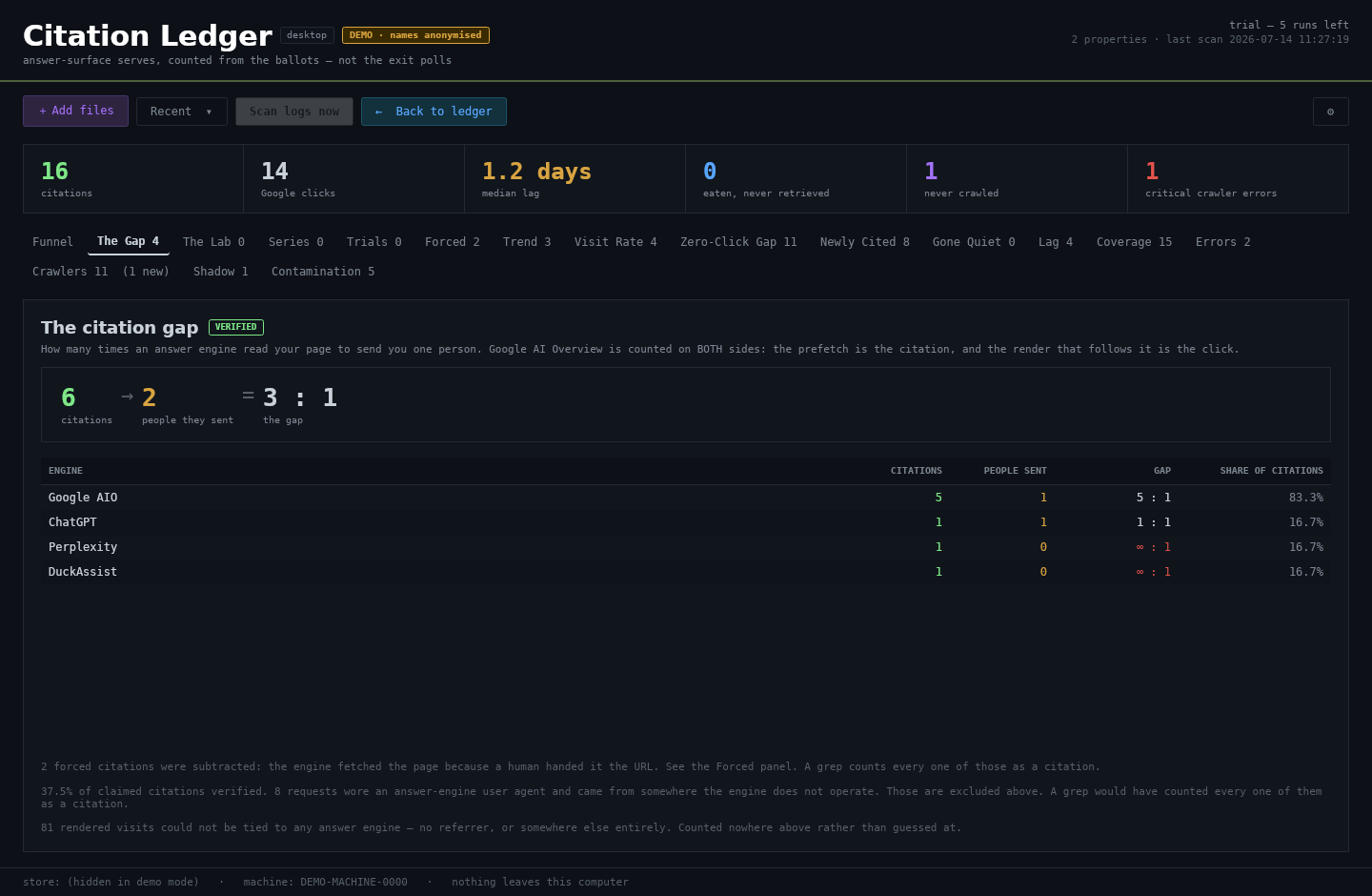The image size is (1372, 896).
Task: Go back via Back to ledger
Action: [434, 112]
